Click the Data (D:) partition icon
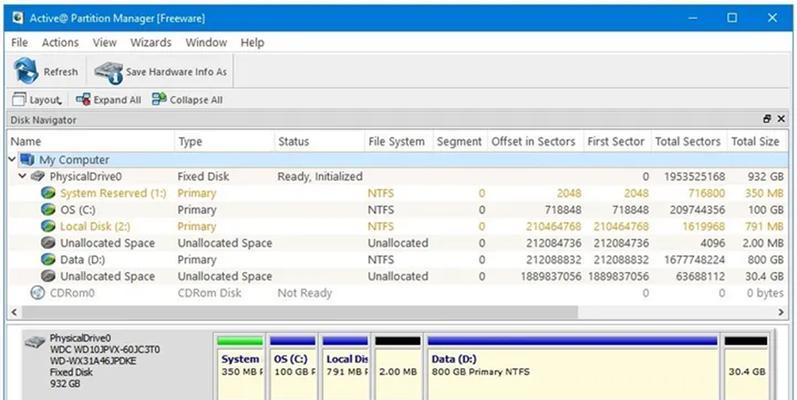Screen dimensions: 797x400 click(x=48, y=260)
